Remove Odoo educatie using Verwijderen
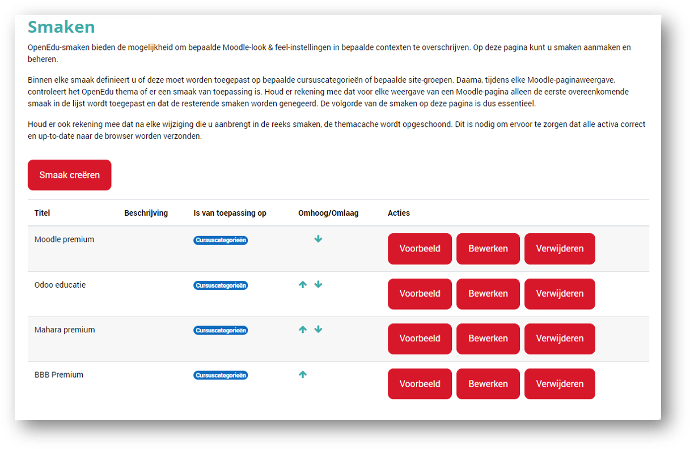 click(560, 294)
